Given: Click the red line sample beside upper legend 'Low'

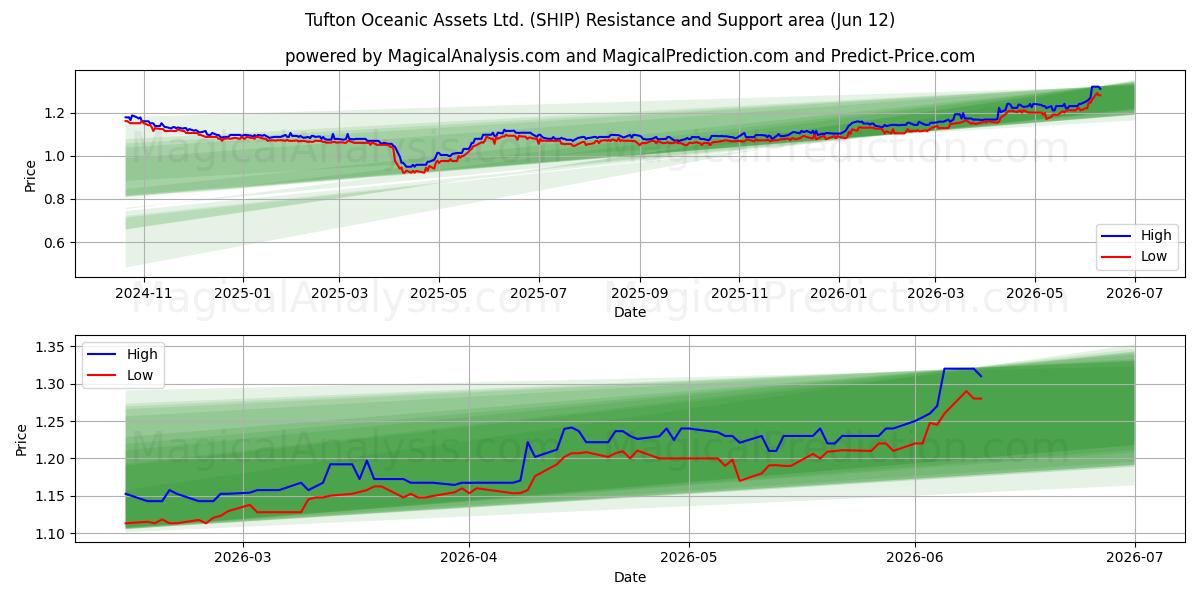Looking at the screenshot, I should 1118,256.
